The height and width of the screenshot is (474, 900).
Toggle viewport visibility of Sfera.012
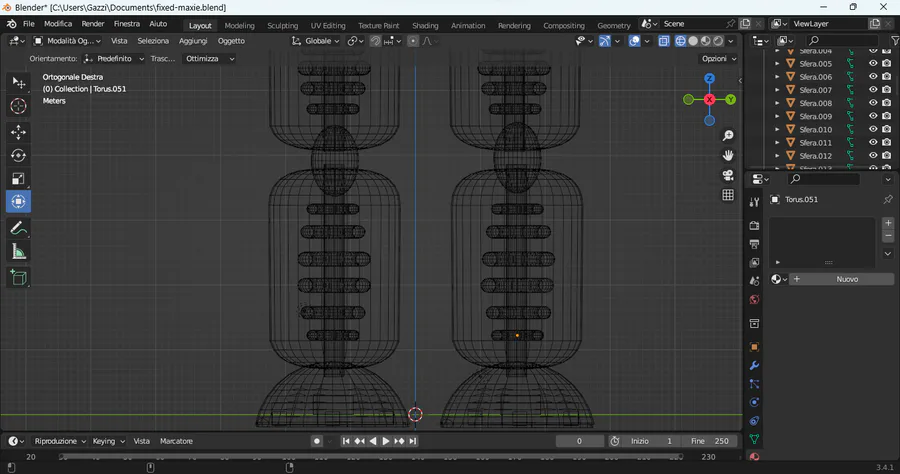(873, 156)
